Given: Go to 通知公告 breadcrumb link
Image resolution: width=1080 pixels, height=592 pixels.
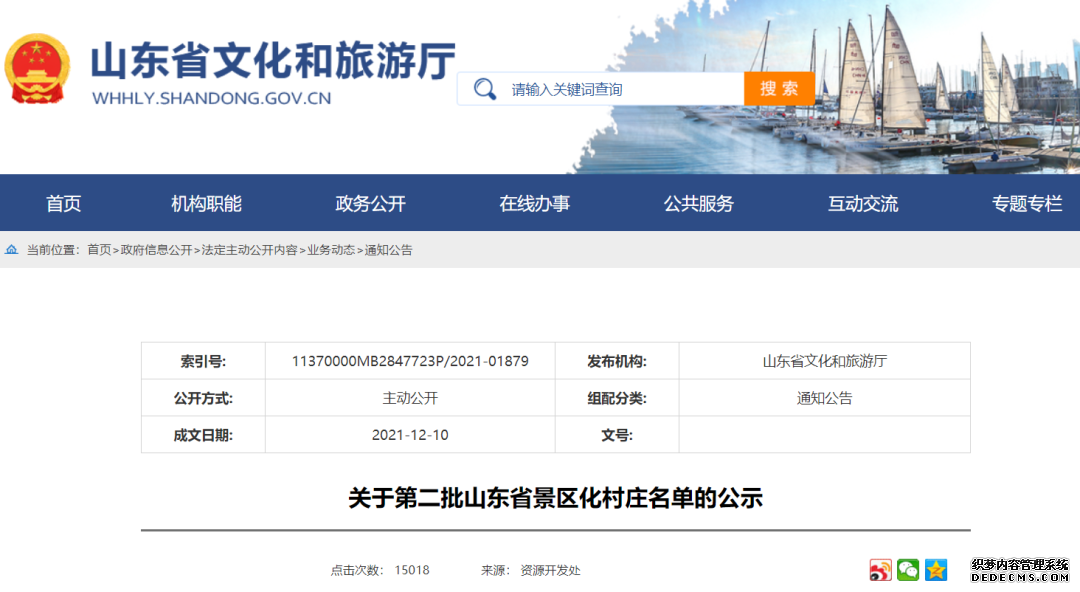Looking at the screenshot, I should [389, 250].
